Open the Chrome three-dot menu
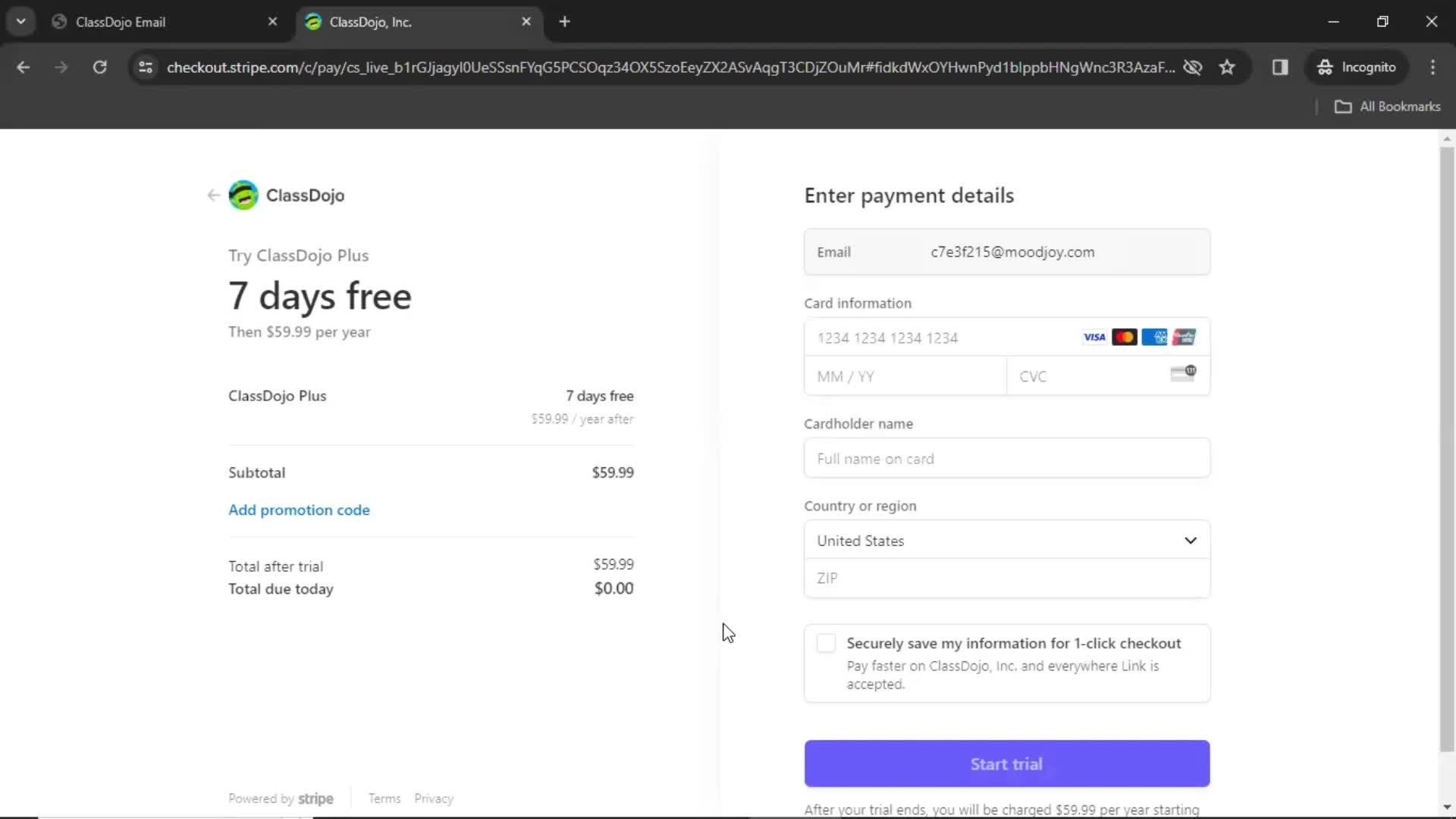The image size is (1456, 819). [x=1432, y=67]
